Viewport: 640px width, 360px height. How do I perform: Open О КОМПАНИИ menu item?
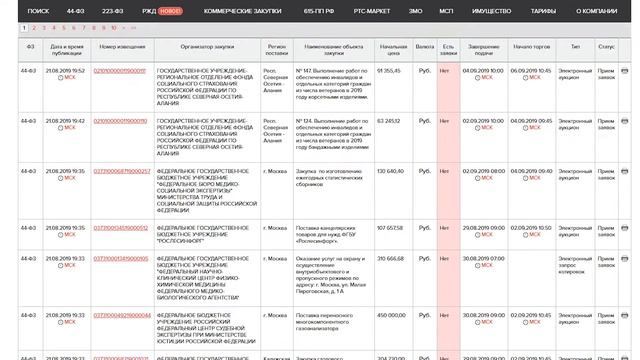[x=596, y=11]
